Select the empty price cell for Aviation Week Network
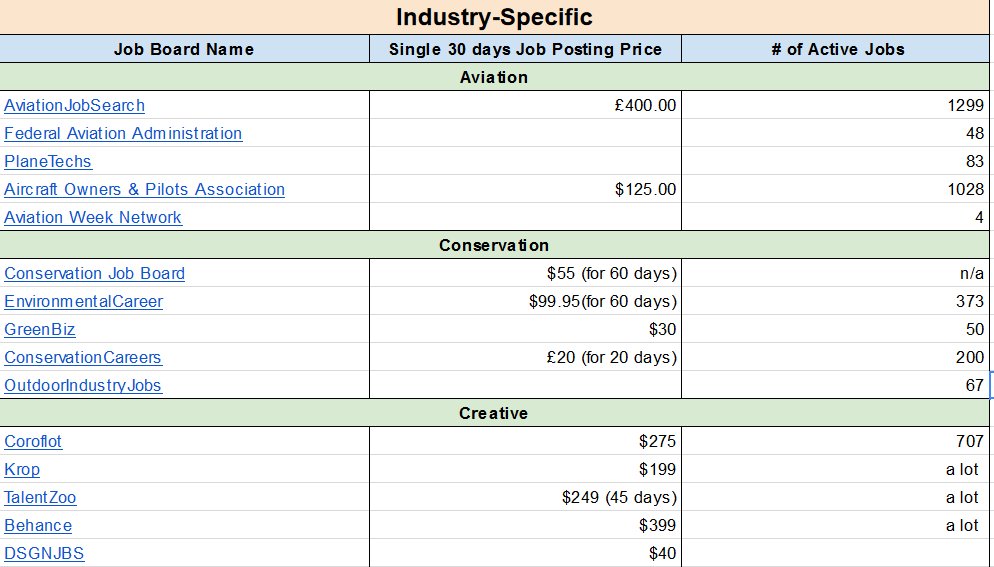Screen dimensions: 994x567 tap(526, 217)
